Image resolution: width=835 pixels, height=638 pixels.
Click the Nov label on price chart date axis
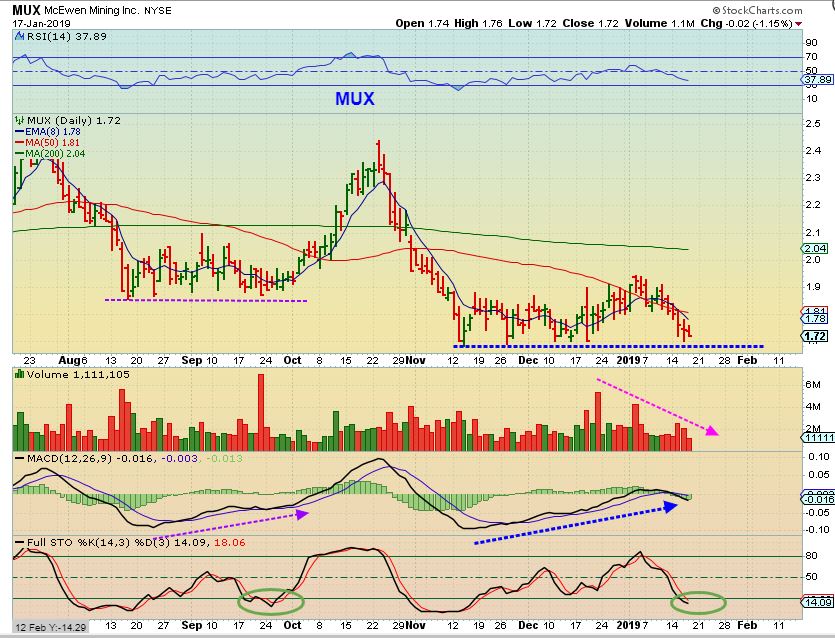point(416,361)
